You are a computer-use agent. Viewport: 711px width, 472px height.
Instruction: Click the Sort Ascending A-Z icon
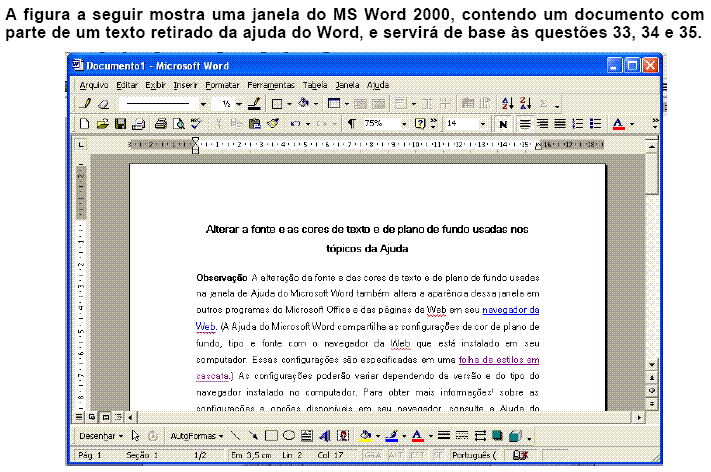[508, 104]
